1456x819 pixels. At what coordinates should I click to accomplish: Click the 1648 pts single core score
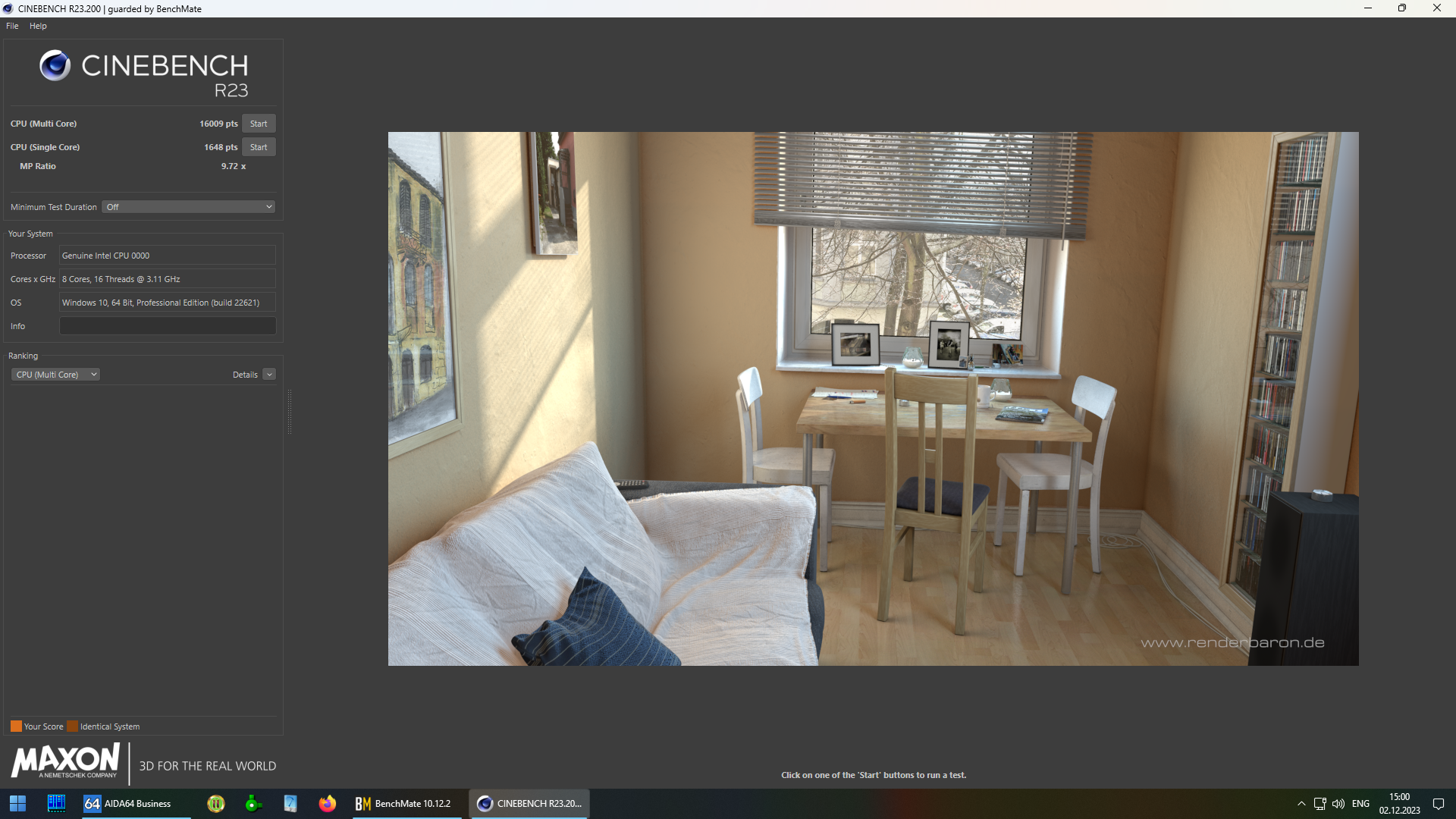[221, 147]
